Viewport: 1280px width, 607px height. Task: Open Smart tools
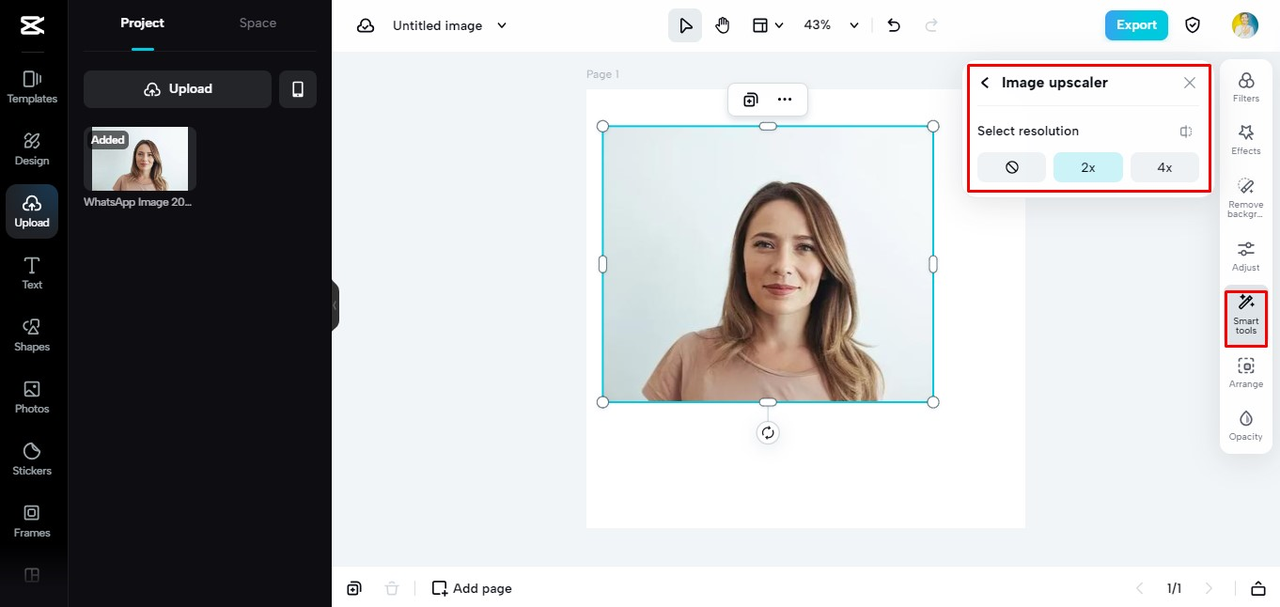(1246, 315)
